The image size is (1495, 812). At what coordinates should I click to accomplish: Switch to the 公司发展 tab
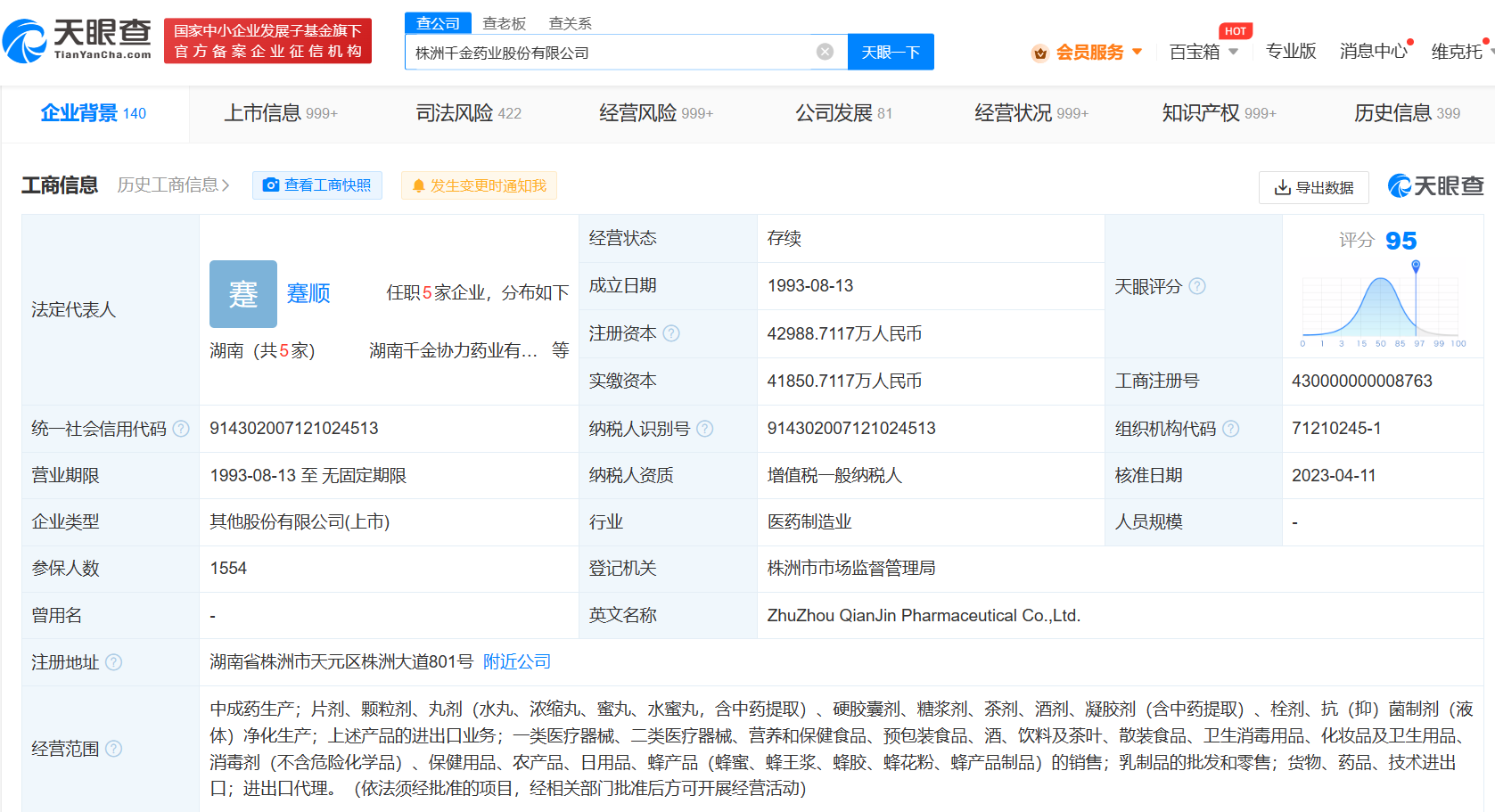(x=843, y=113)
